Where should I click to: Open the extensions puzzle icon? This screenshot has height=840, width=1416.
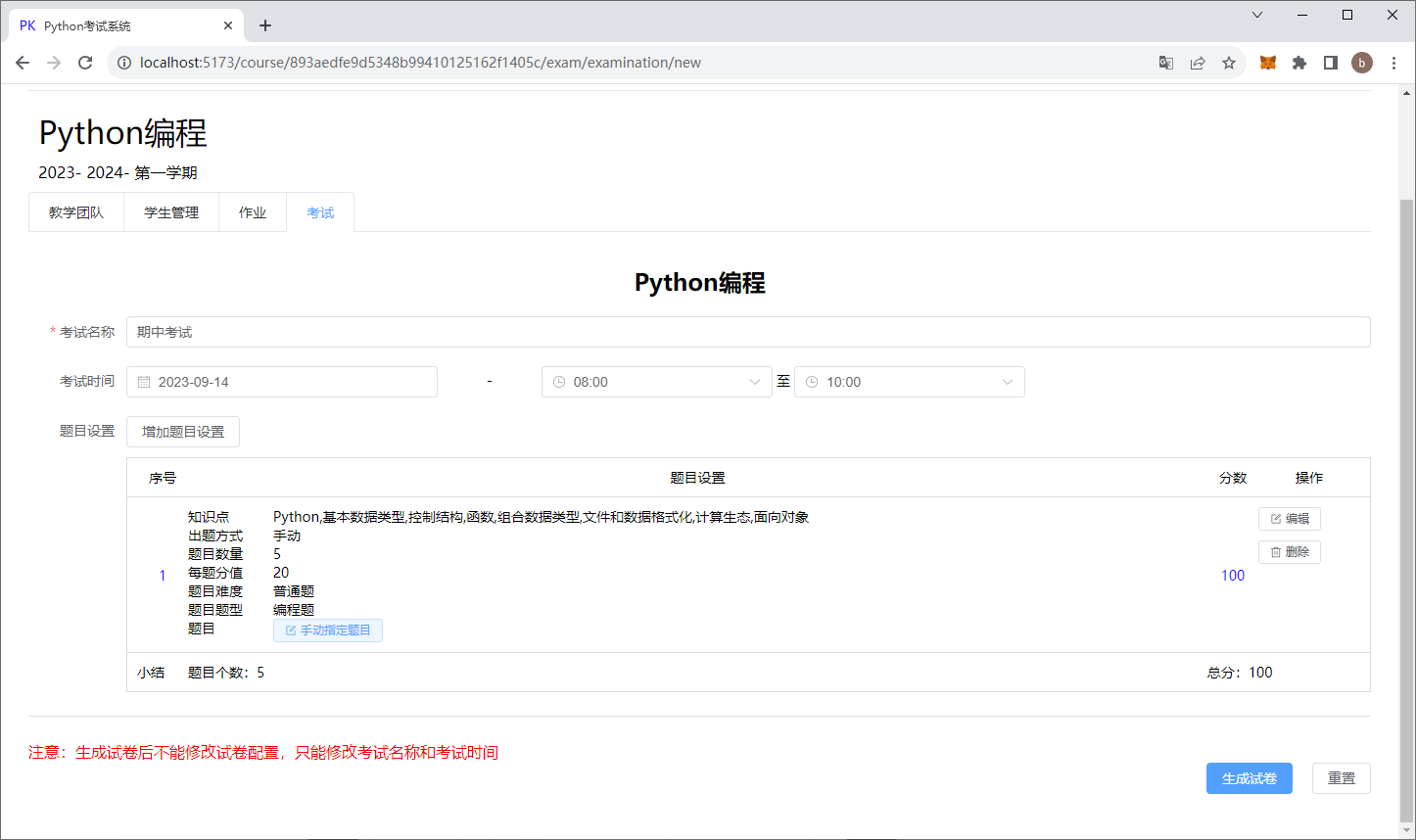1299,63
